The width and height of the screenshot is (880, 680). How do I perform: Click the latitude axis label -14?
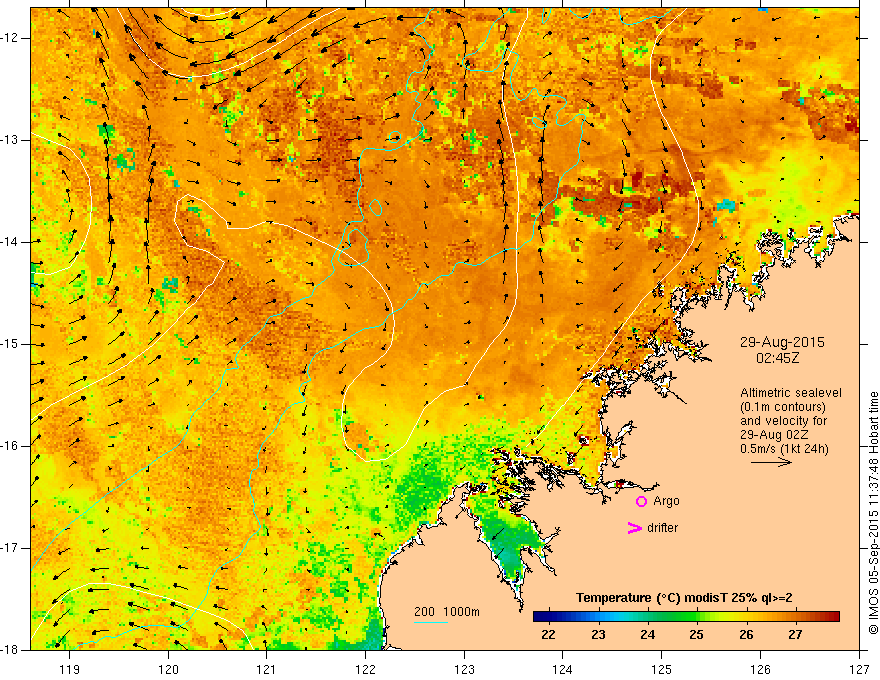[x=10, y=242]
